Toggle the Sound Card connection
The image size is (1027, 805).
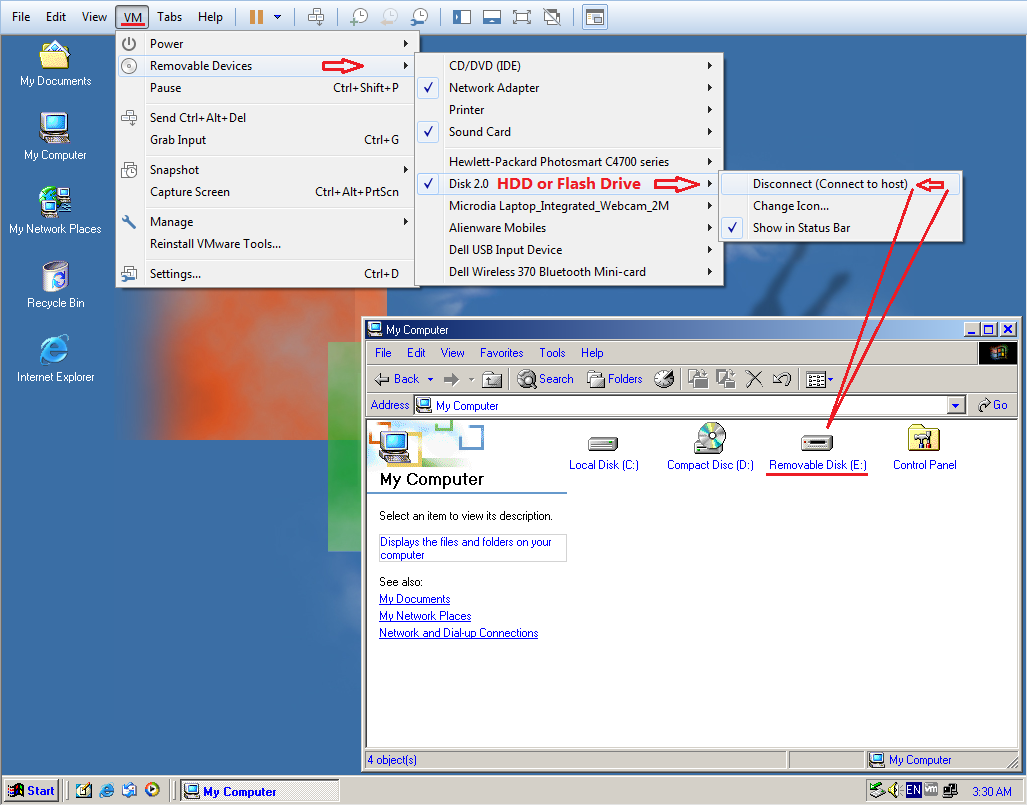(480, 132)
